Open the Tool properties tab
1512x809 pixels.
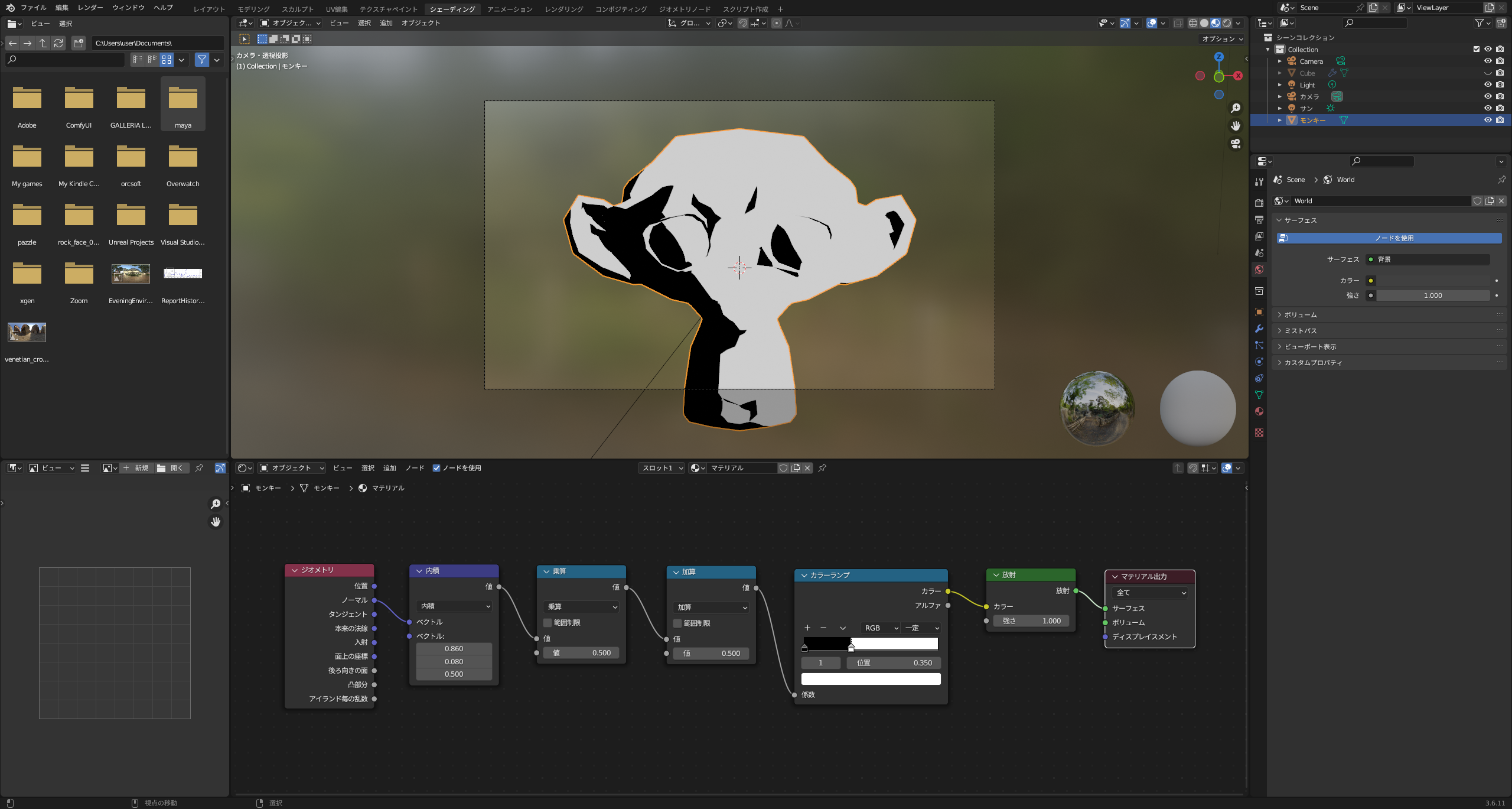point(1259,182)
